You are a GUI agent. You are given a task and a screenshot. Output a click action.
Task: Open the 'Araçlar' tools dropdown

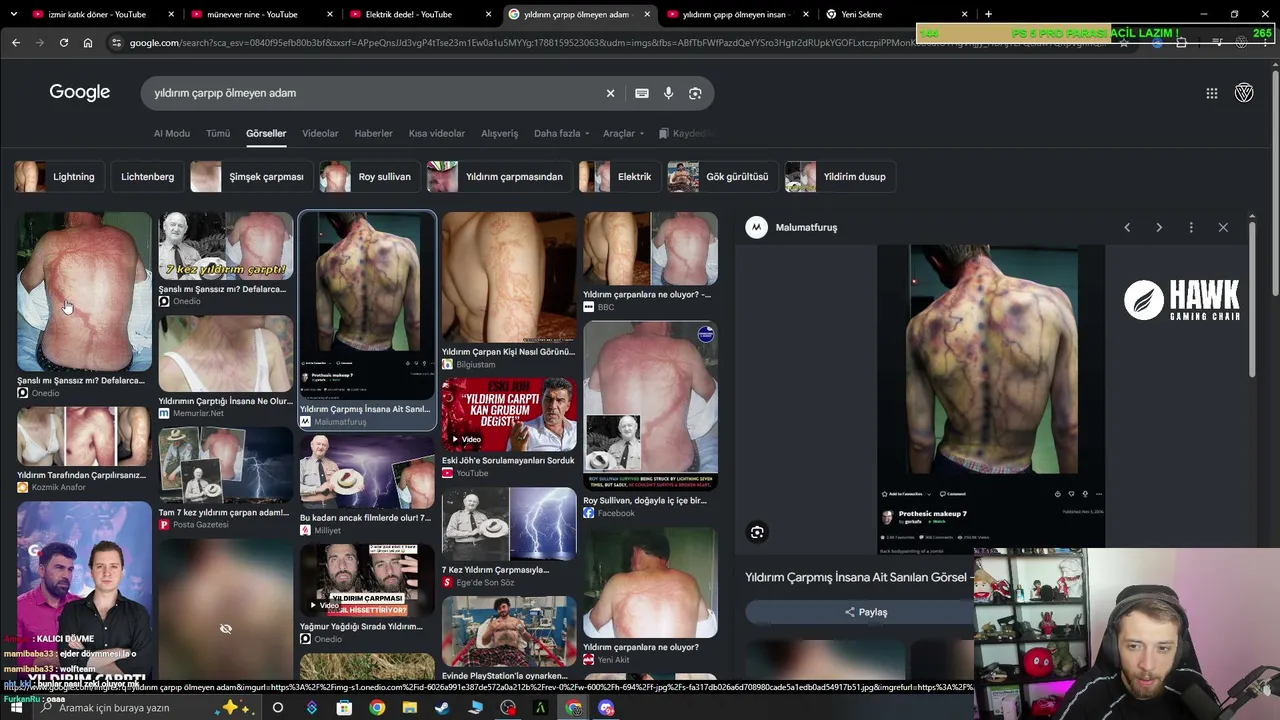click(x=623, y=133)
